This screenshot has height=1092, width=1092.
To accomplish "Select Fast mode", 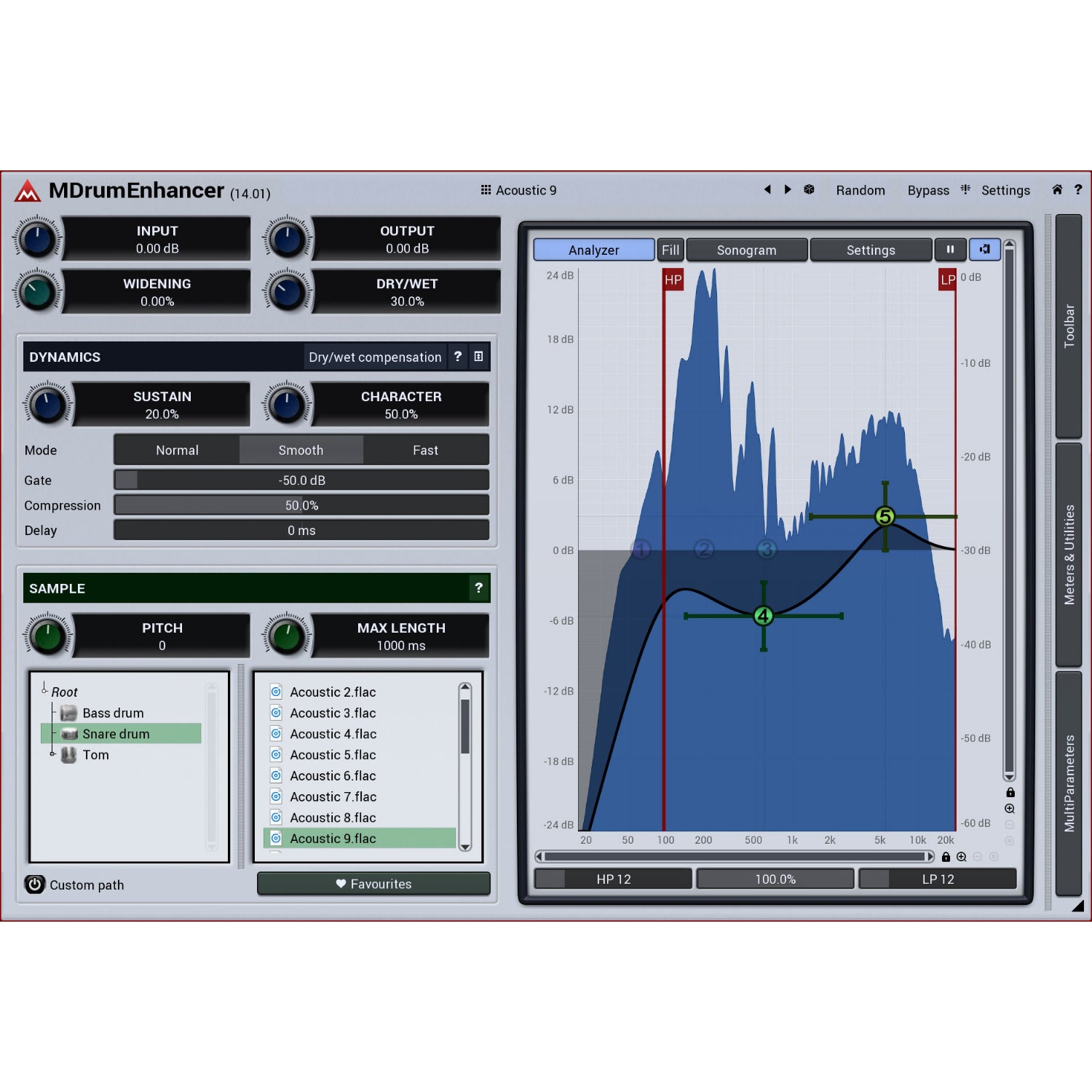I will [x=425, y=450].
